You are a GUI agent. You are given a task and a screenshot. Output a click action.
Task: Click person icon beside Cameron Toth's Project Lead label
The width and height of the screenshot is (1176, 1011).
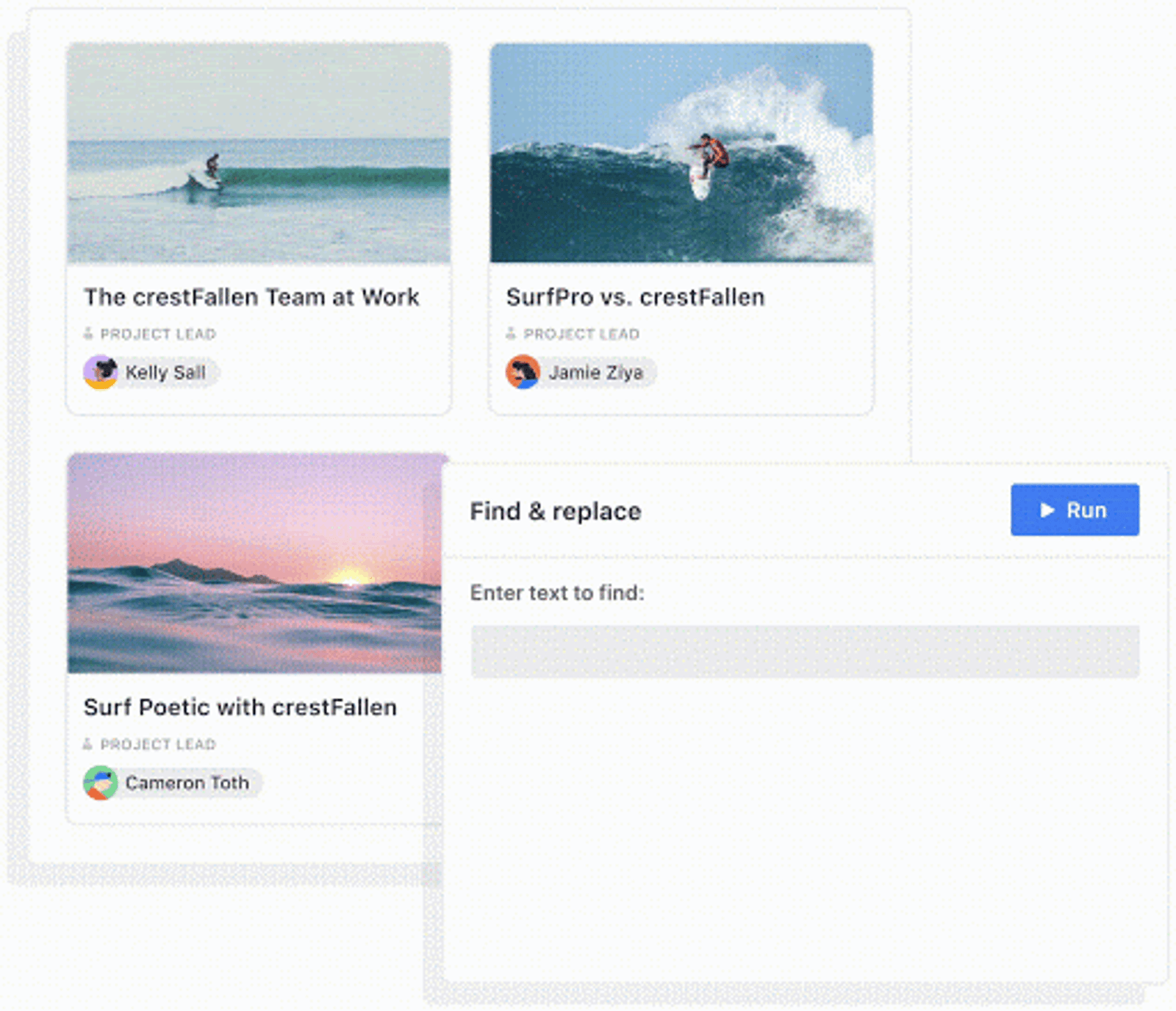point(88,744)
